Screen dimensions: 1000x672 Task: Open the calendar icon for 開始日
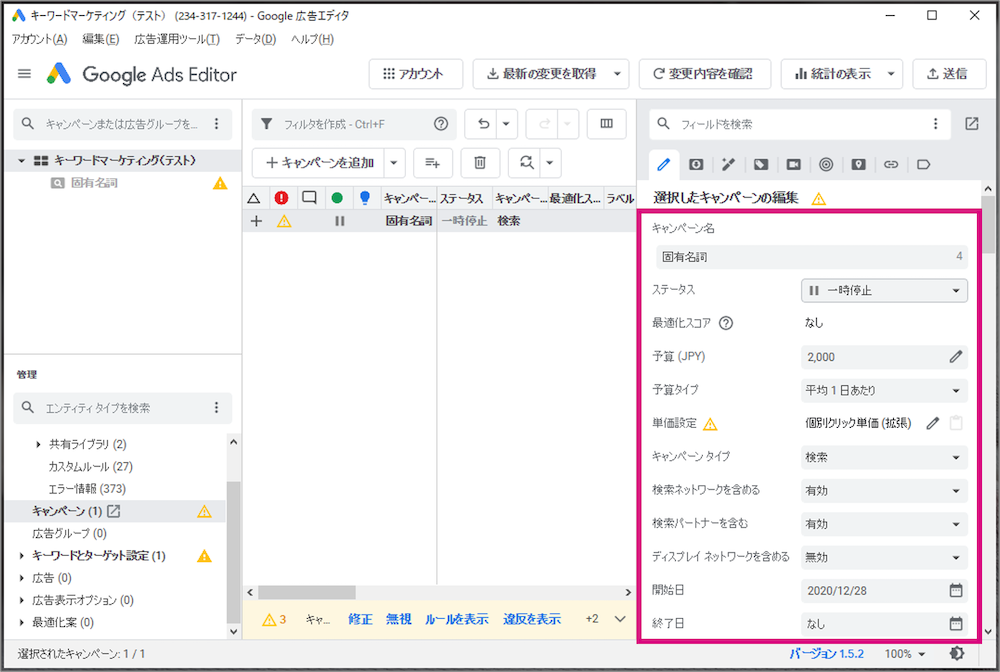(956, 590)
